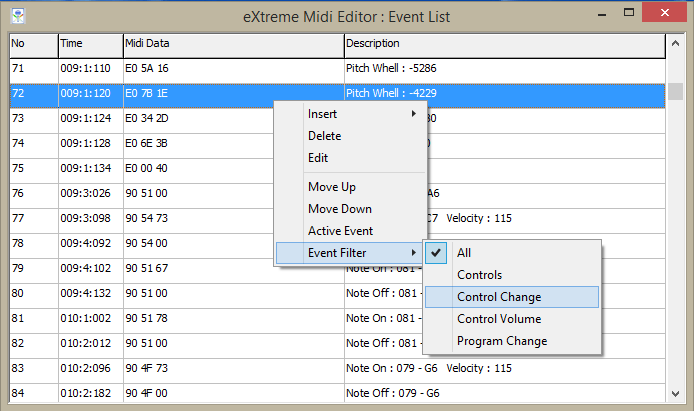Choose Control Change filter option
This screenshot has height=411, width=694.
tap(512, 297)
